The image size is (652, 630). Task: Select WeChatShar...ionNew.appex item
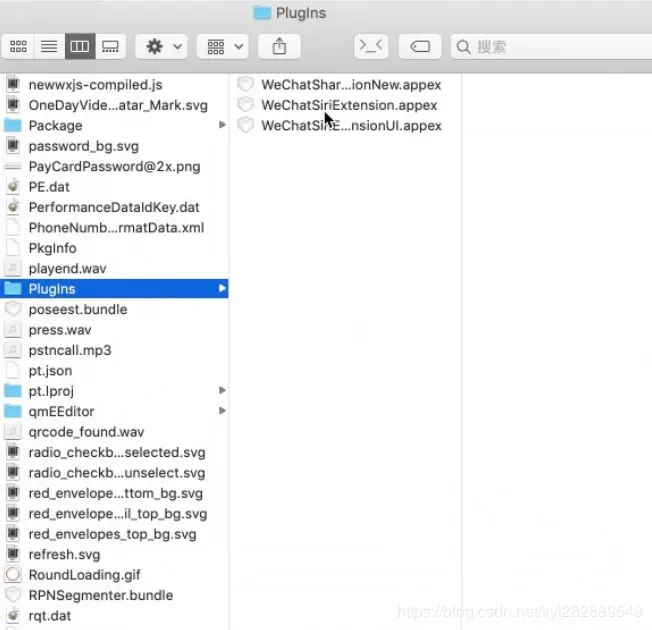(345, 85)
